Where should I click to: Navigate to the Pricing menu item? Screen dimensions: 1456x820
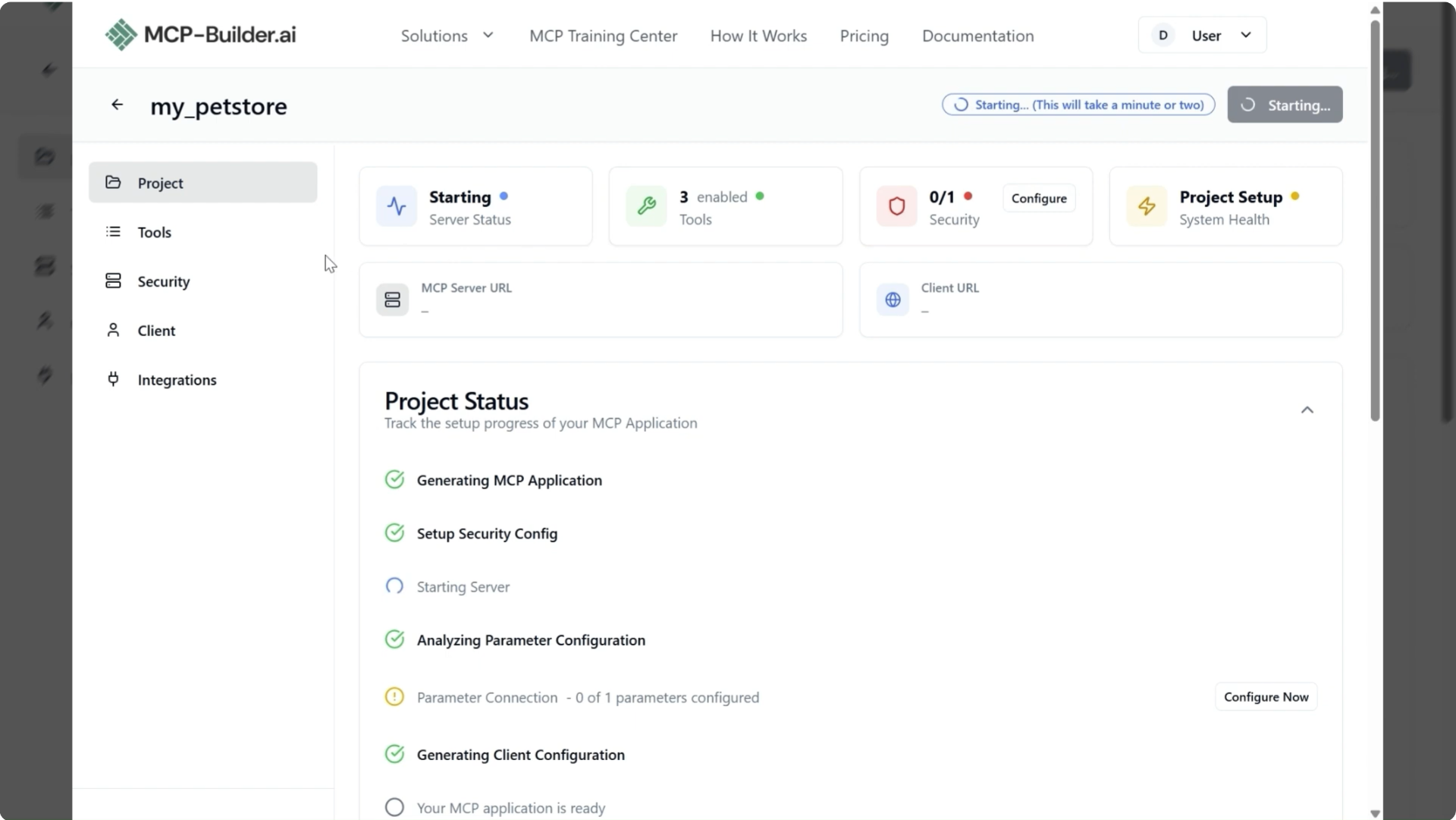point(864,36)
